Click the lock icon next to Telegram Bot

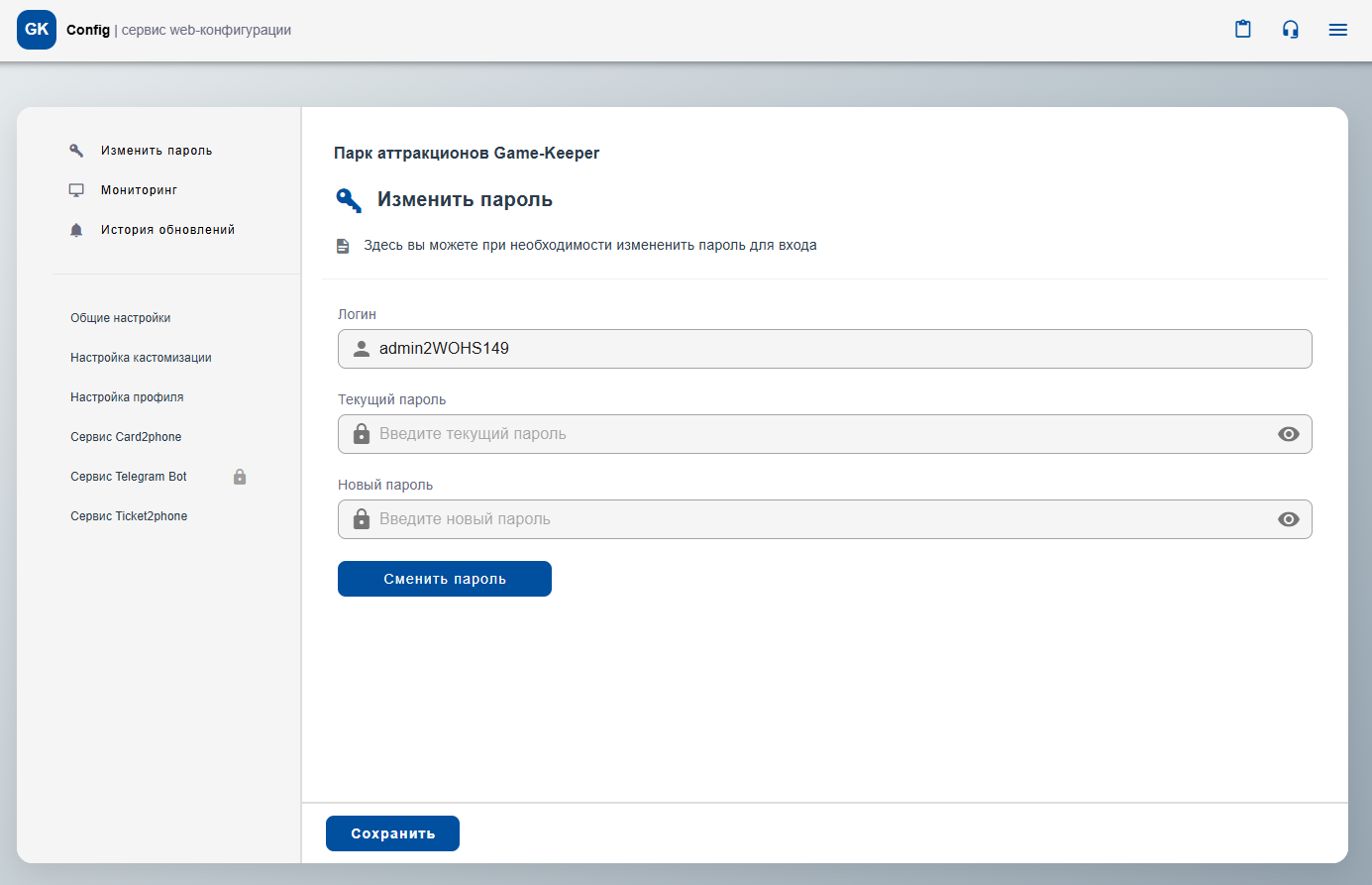coord(240,477)
